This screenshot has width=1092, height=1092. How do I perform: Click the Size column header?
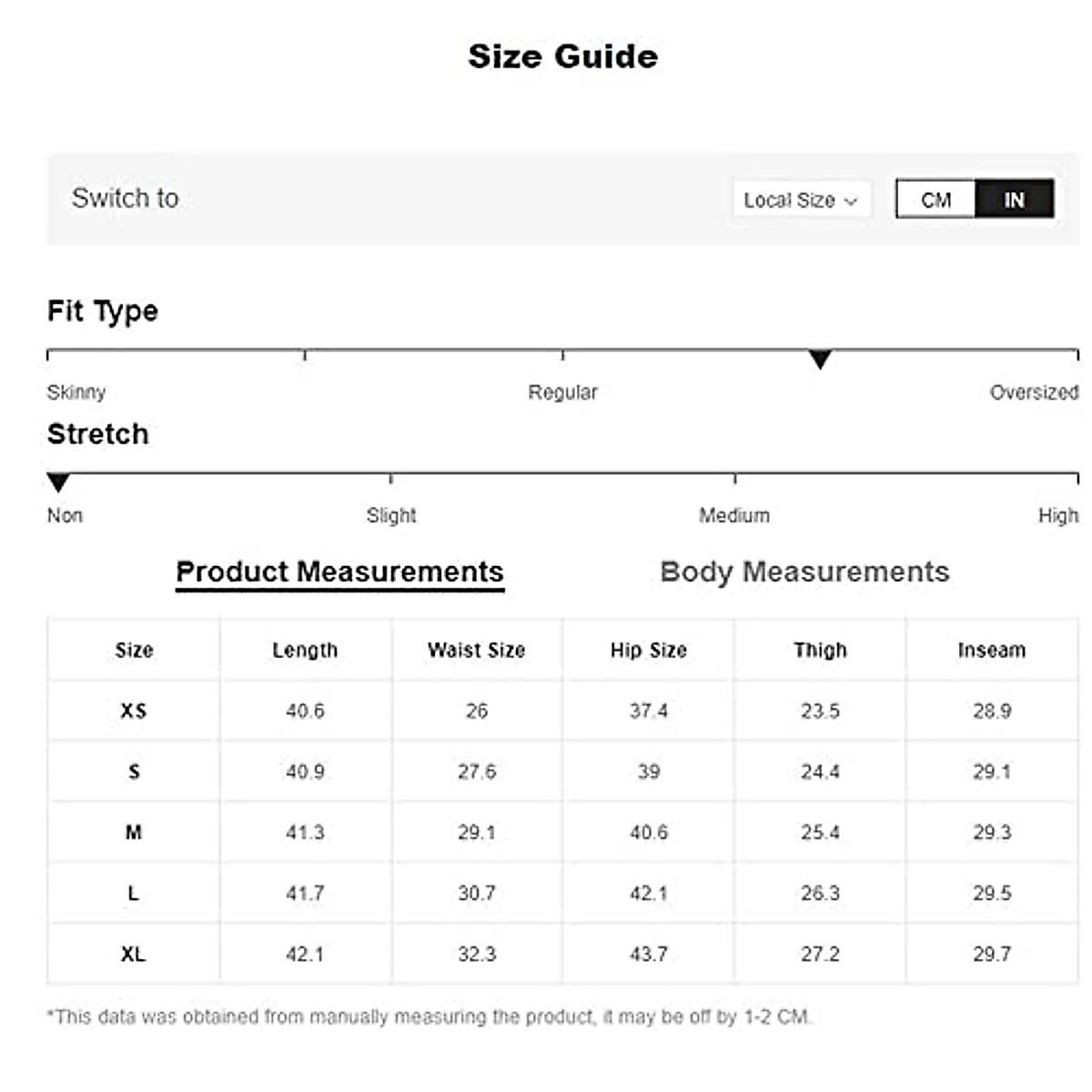click(x=134, y=650)
